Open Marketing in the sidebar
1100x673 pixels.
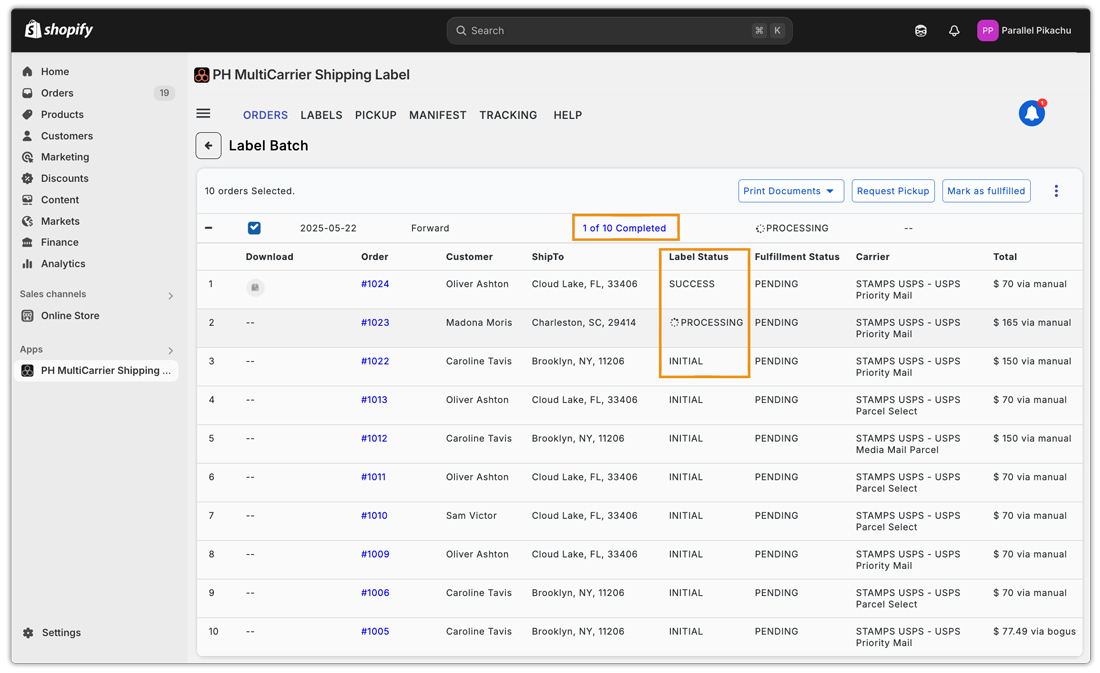[x=65, y=156]
